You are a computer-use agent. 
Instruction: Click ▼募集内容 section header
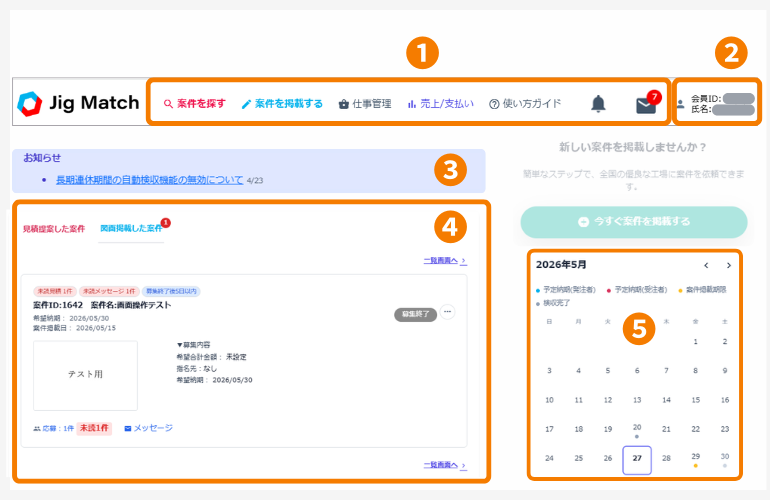(193, 345)
